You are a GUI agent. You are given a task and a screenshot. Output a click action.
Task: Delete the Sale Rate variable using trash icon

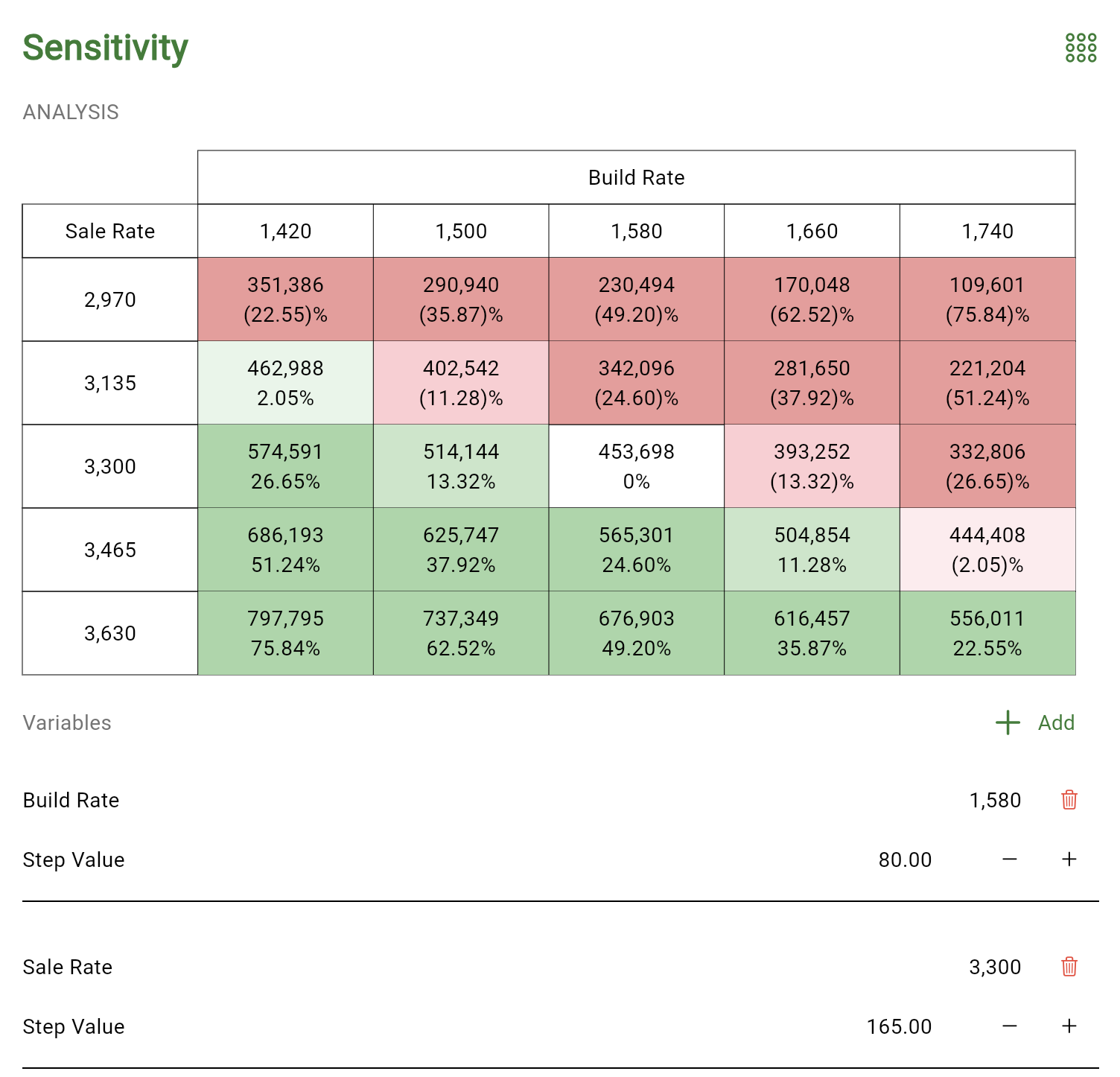[x=1069, y=967]
